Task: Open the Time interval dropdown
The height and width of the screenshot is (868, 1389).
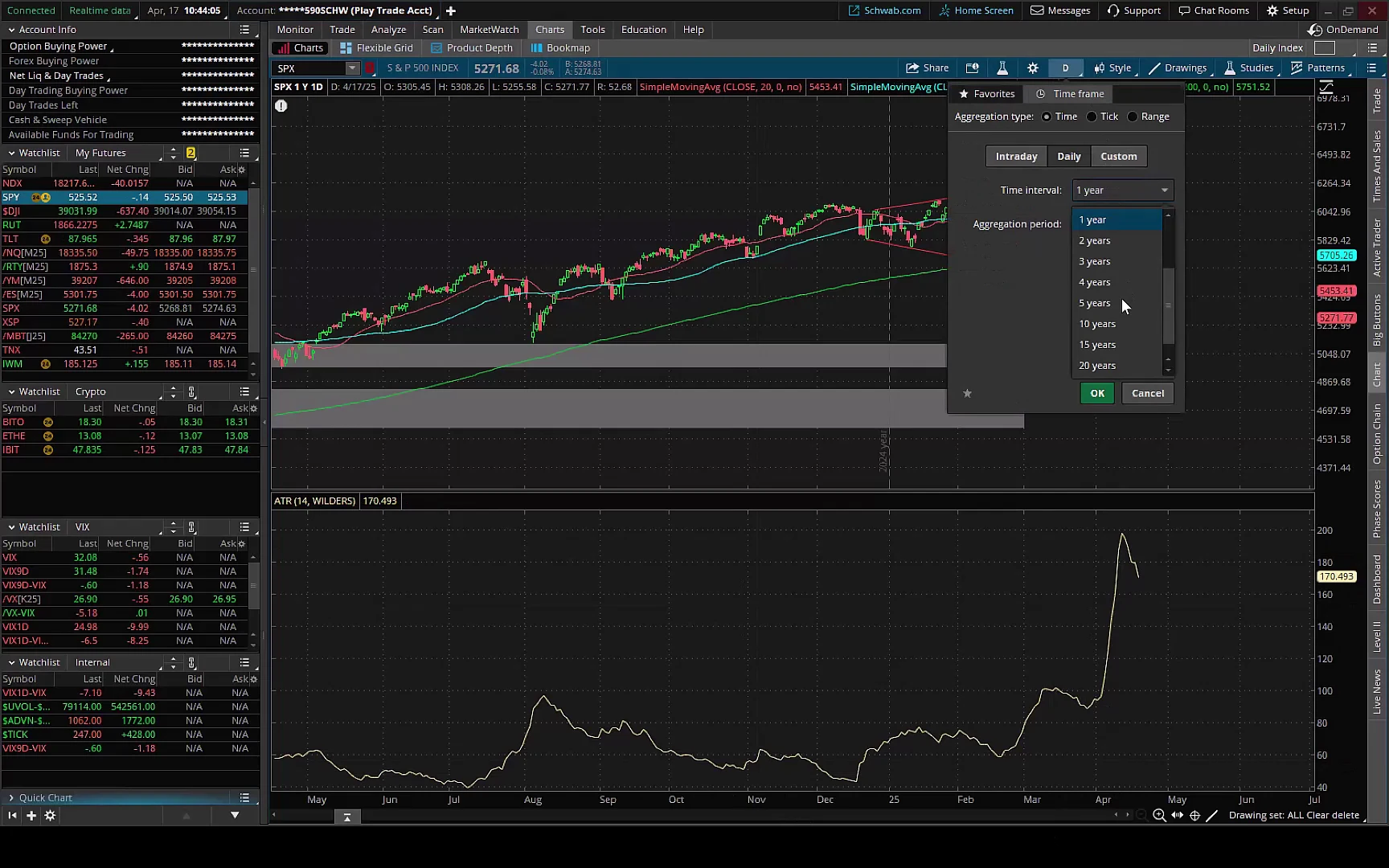Action: pyautogui.click(x=1122, y=190)
